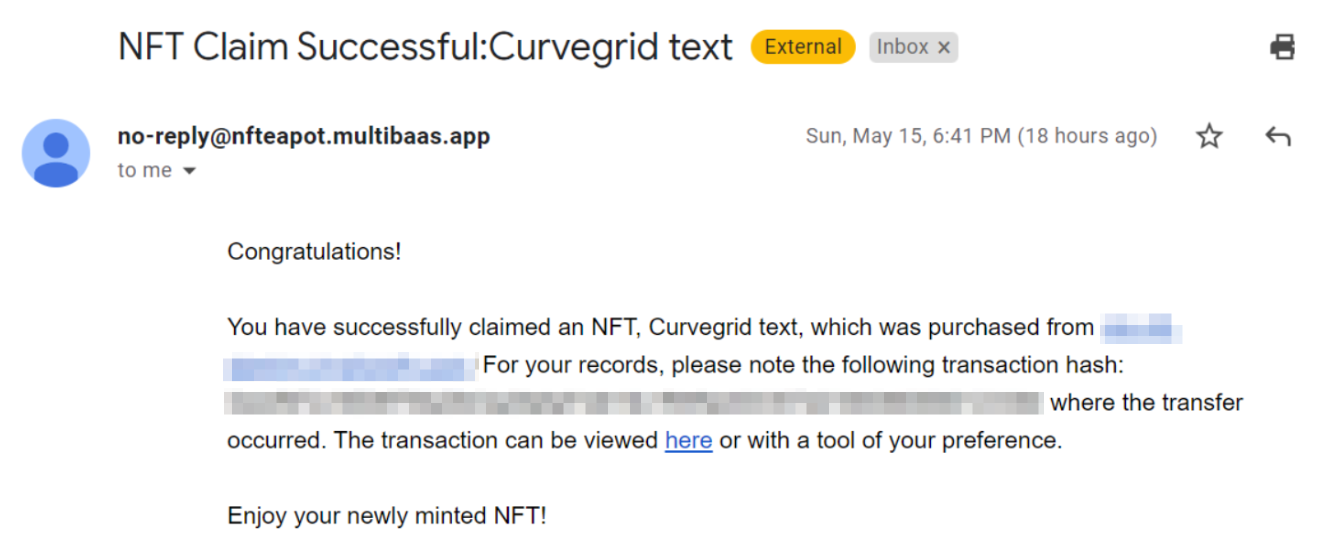The width and height of the screenshot is (1326, 560).
Task: Click the "where the transfer" text
Action: 1146,403
